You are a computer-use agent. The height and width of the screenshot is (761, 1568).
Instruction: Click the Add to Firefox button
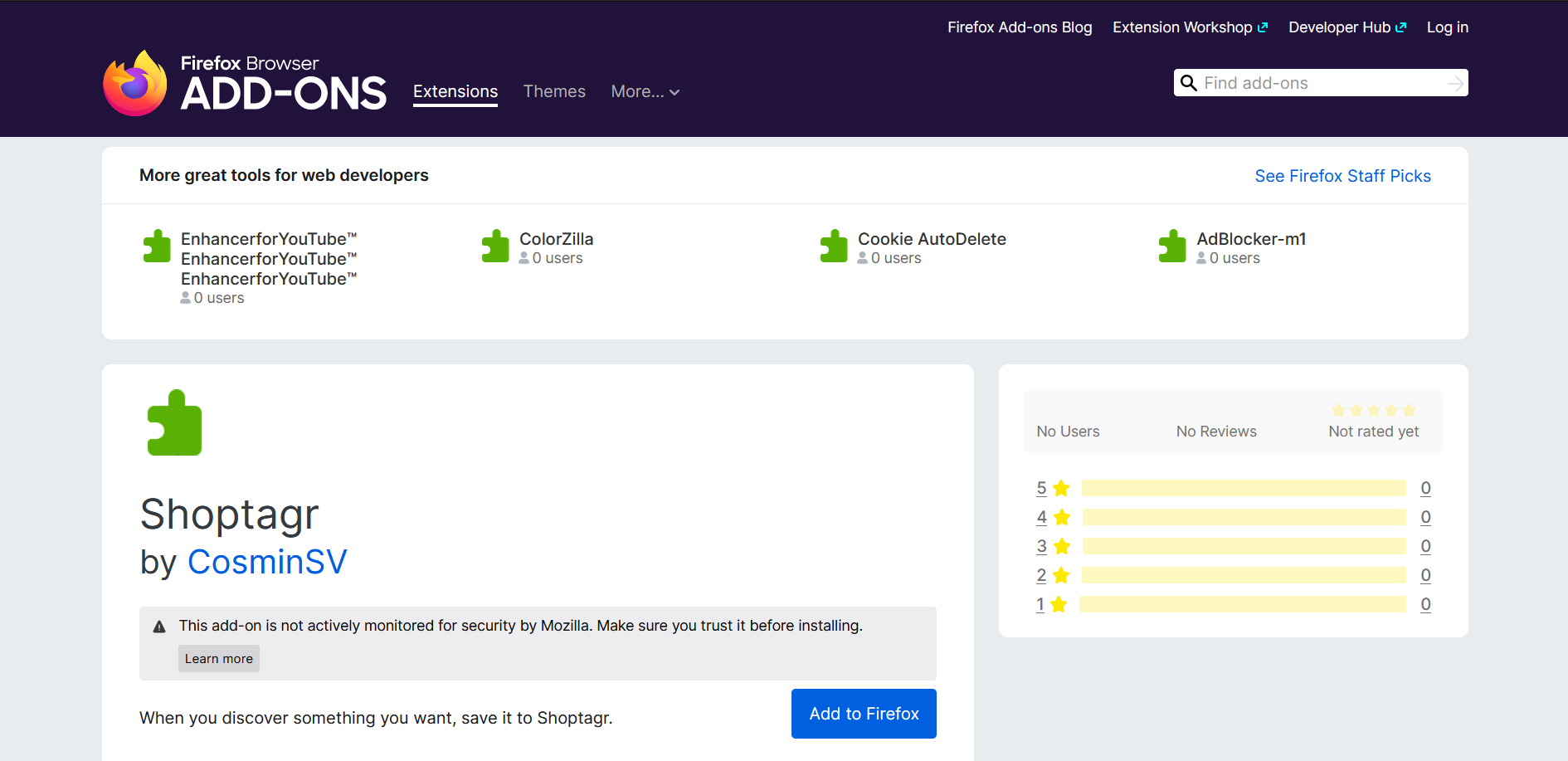click(863, 714)
